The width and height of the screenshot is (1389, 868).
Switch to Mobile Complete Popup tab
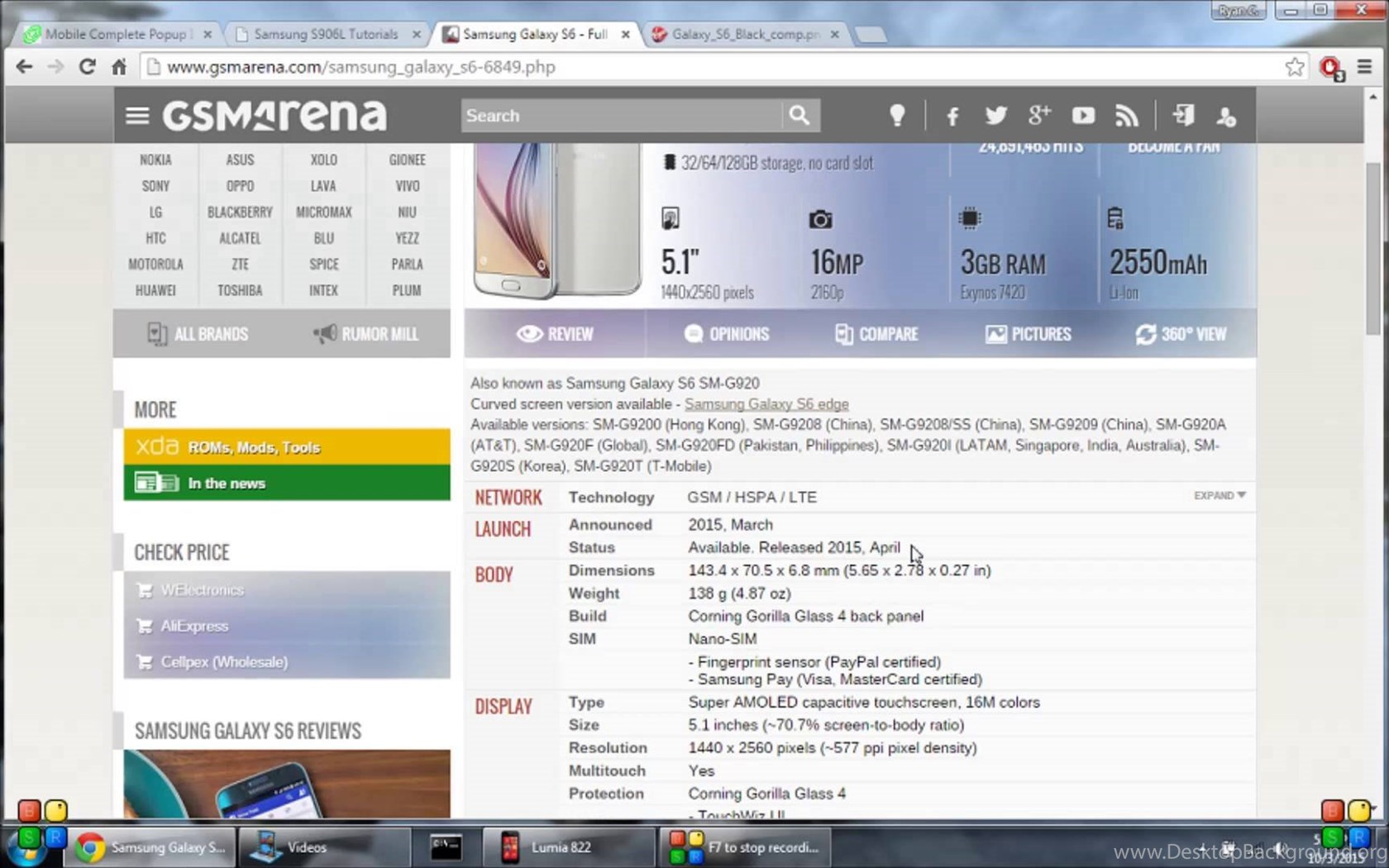click(116, 34)
